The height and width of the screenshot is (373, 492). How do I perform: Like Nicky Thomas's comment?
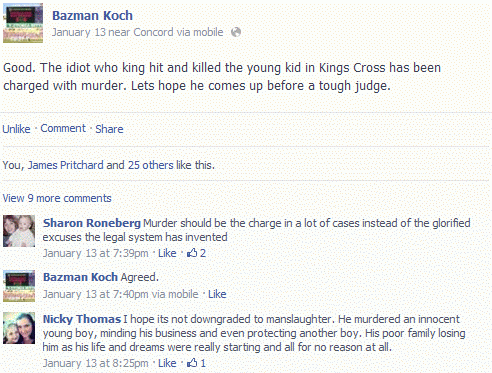(x=167, y=363)
